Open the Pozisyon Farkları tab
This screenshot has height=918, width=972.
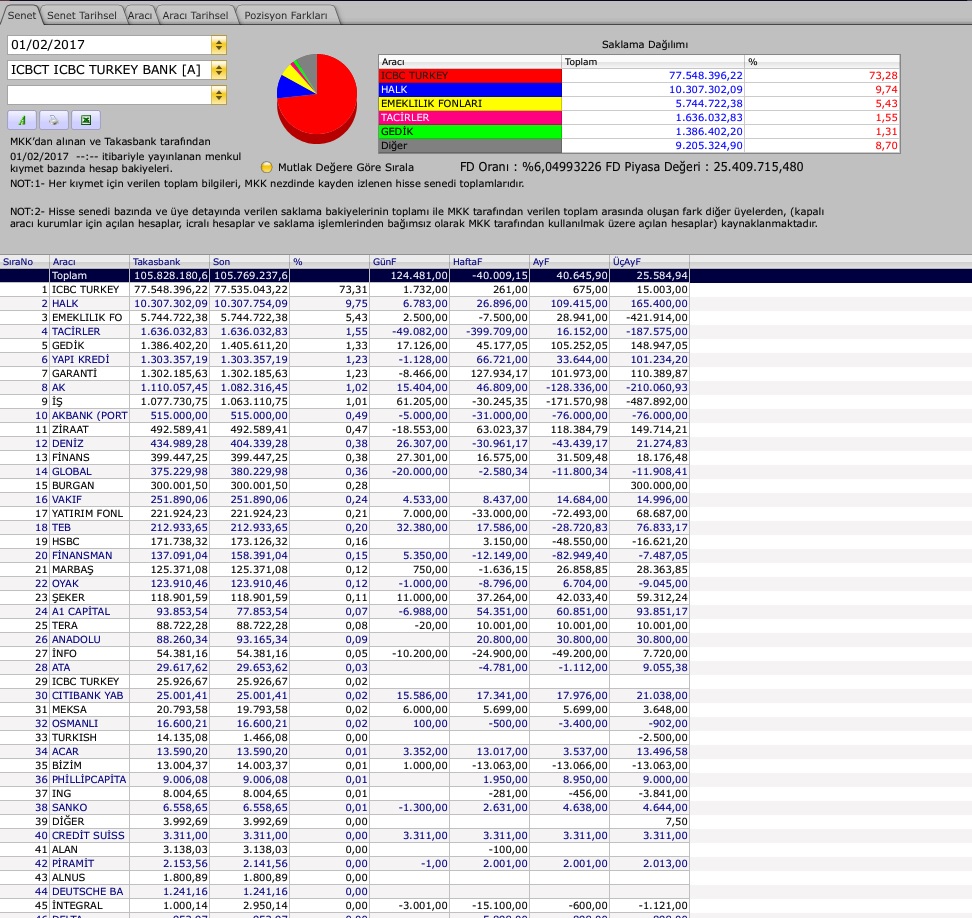point(286,15)
